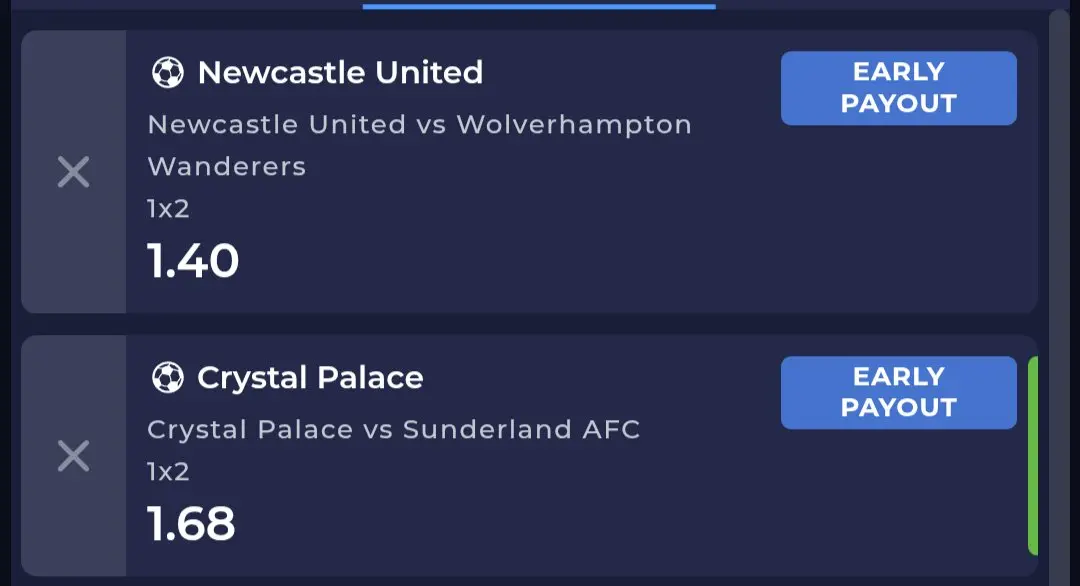Click the 1.68 odds value
The width and height of the screenshot is (1080, 586).
(191, 523)
